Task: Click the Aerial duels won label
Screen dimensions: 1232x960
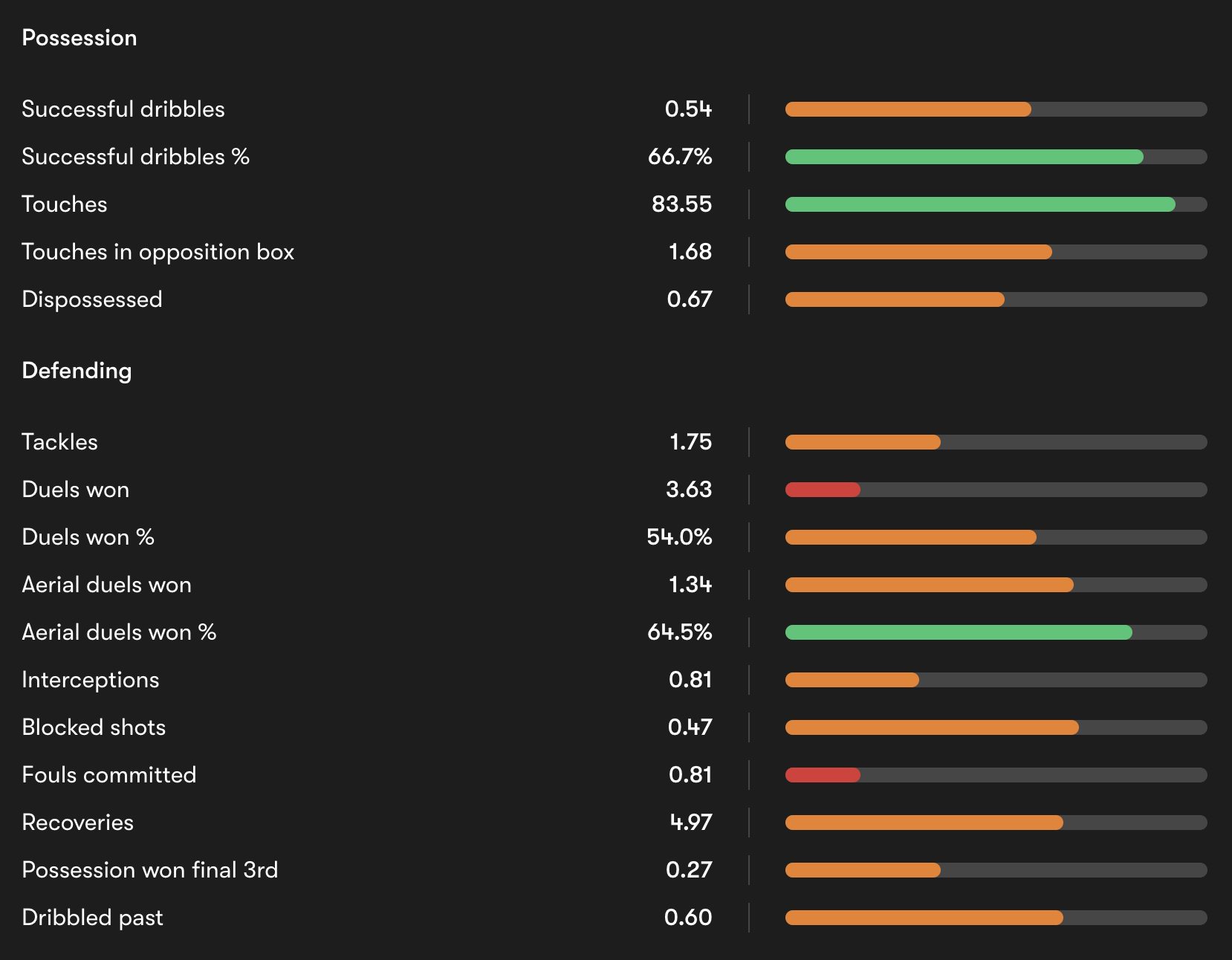Action: (107, 585)
